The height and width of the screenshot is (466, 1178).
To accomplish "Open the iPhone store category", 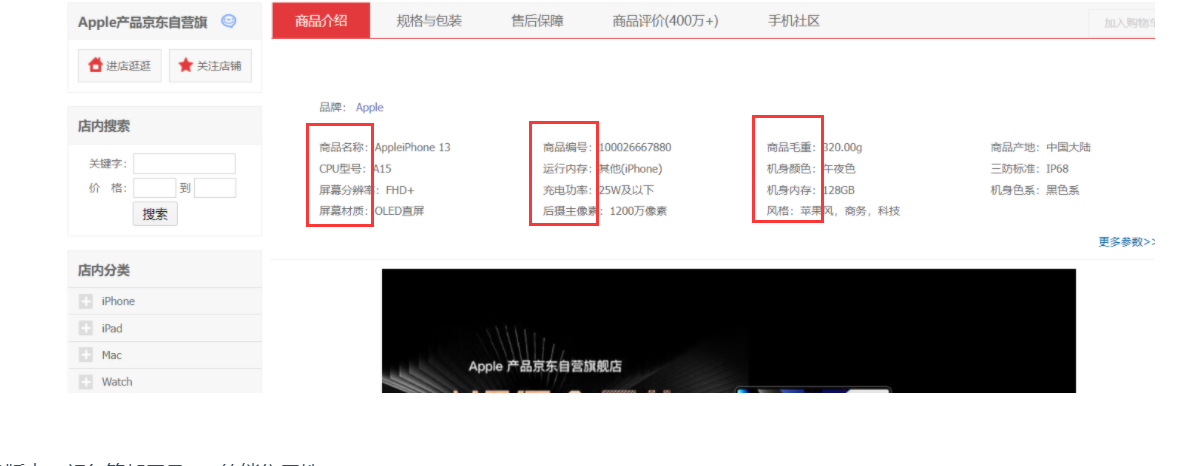I will (118, 301).
